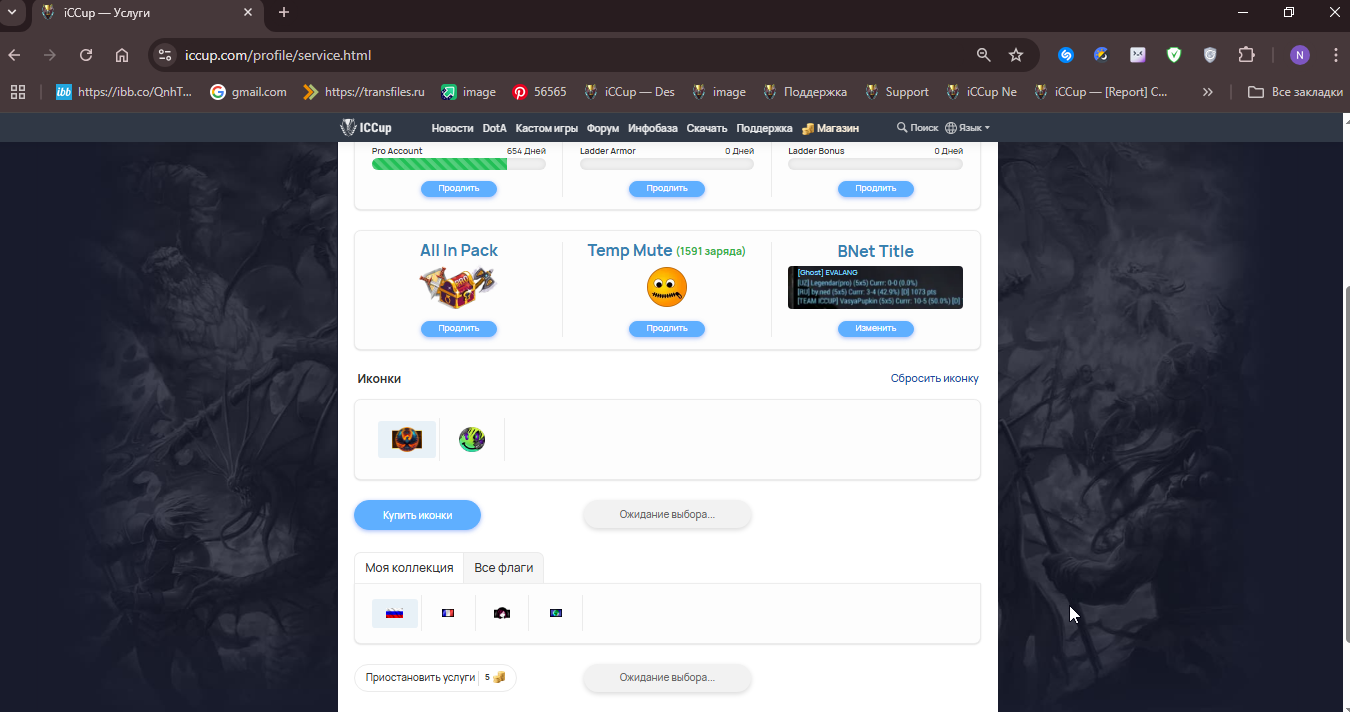Extend the All In Pack
1350x712 pixels.
coord(458,328)
